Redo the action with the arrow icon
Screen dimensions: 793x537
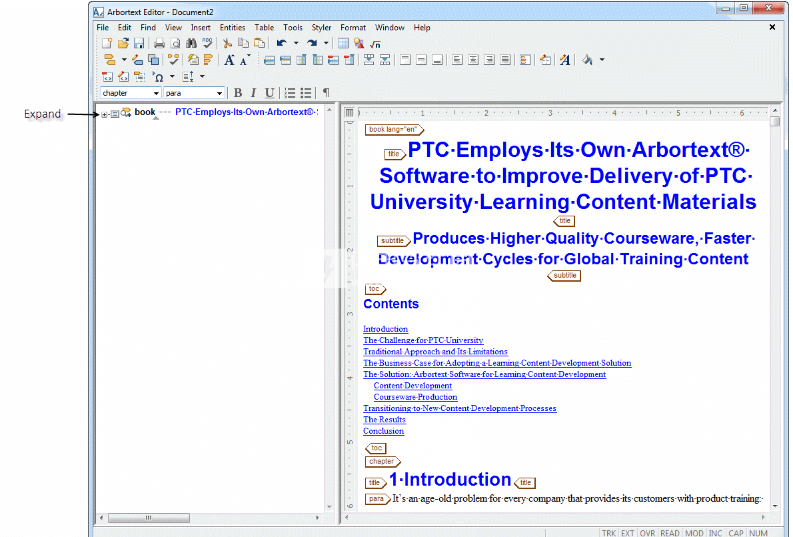click(x=313, y=43)
